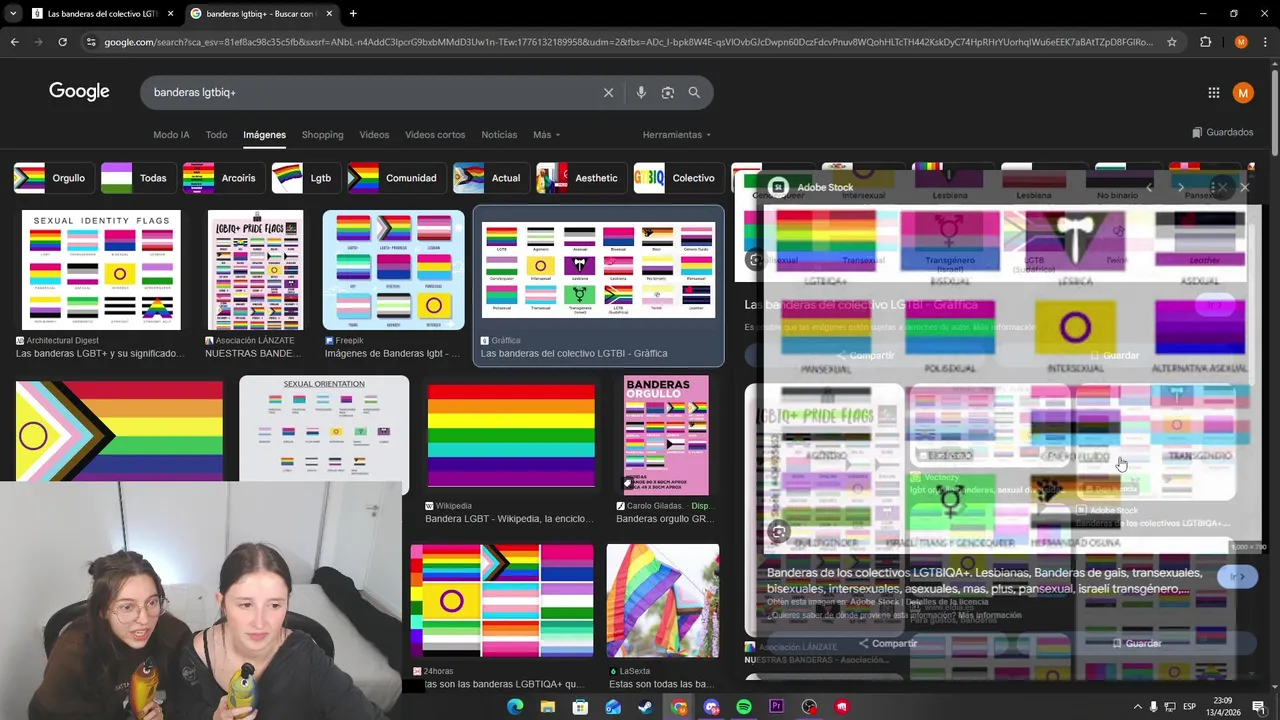The height and width of the screenshot is (720, 1280).
Task: Start voice search with the microphone icon
Action: tap(641, 92)
